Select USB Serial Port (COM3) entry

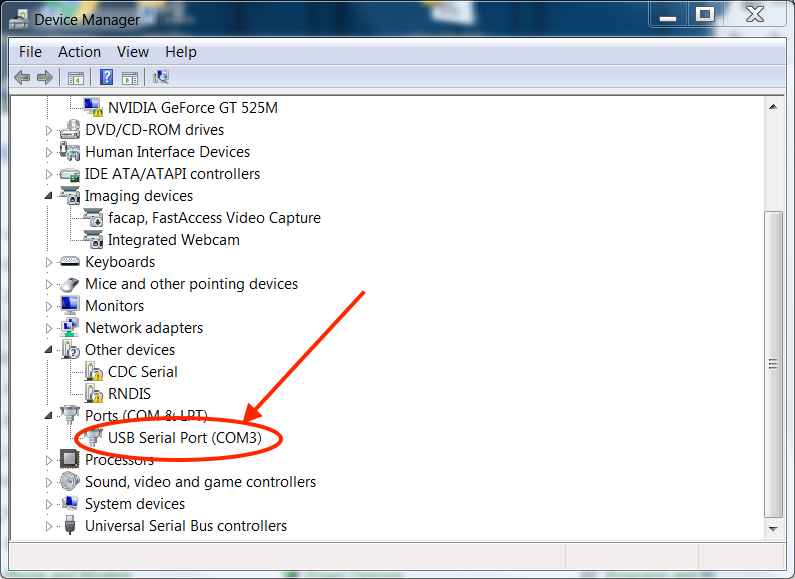pyautogui.click(x=185, y=438)
